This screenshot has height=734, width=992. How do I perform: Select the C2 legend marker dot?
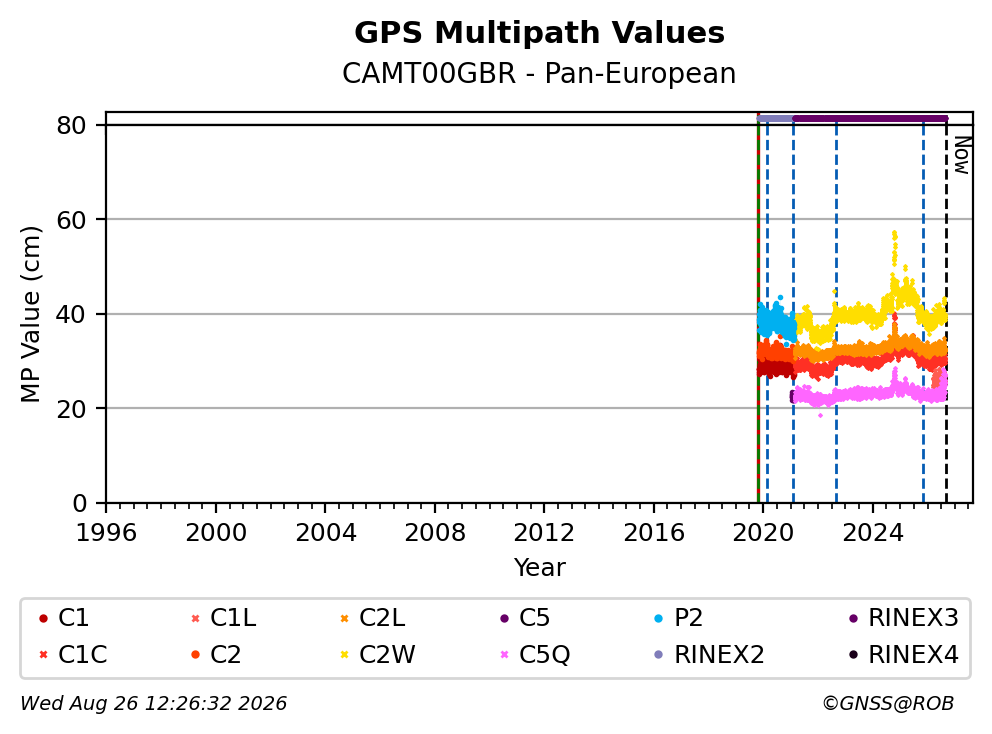pos(195,655)
